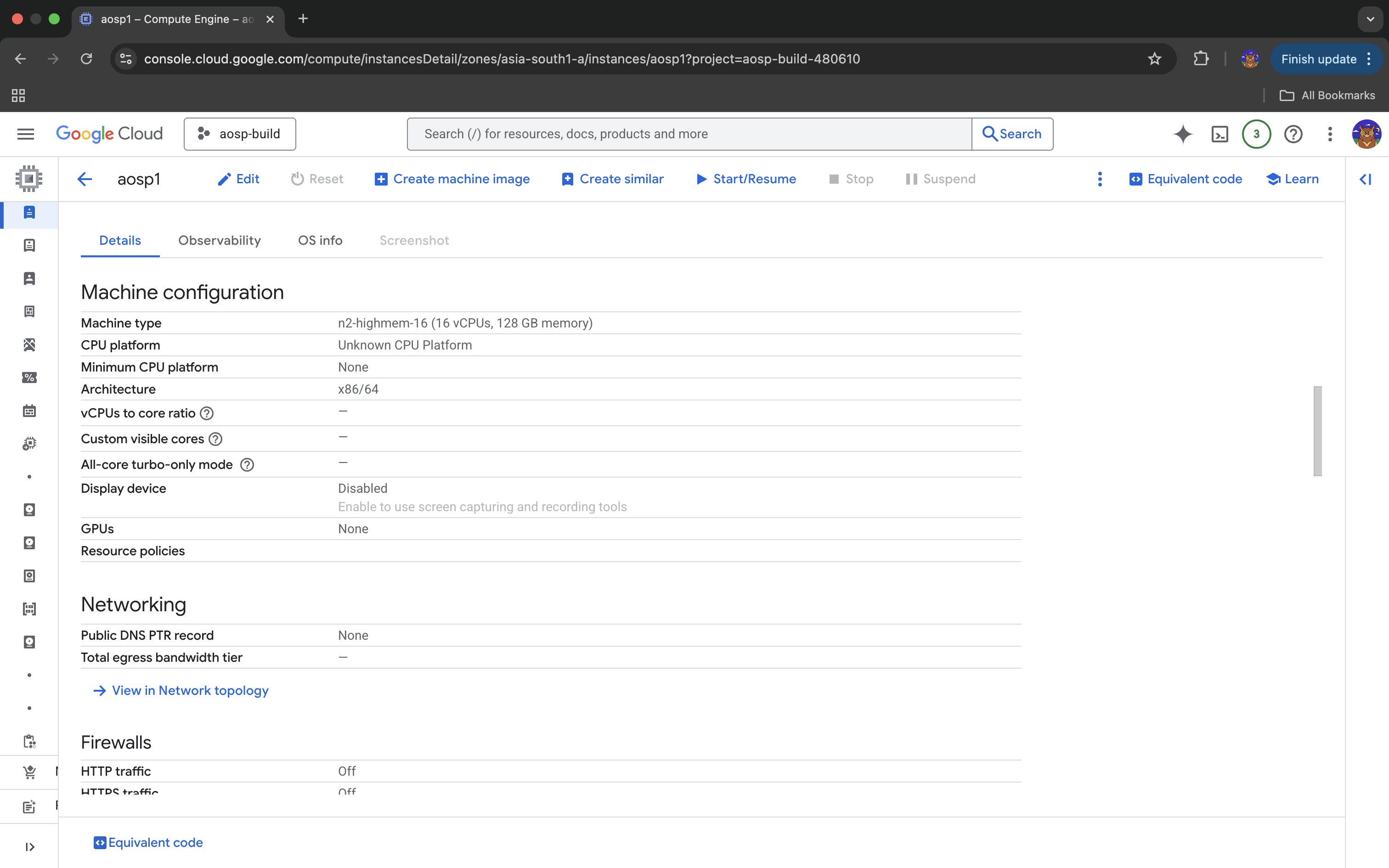Stop the aosp1 instance

[x=851, y=179]
